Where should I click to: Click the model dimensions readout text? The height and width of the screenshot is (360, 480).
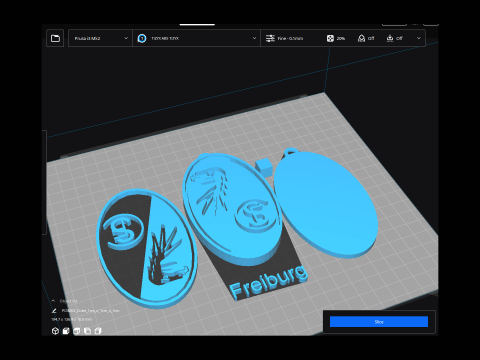tap(71, 319)
